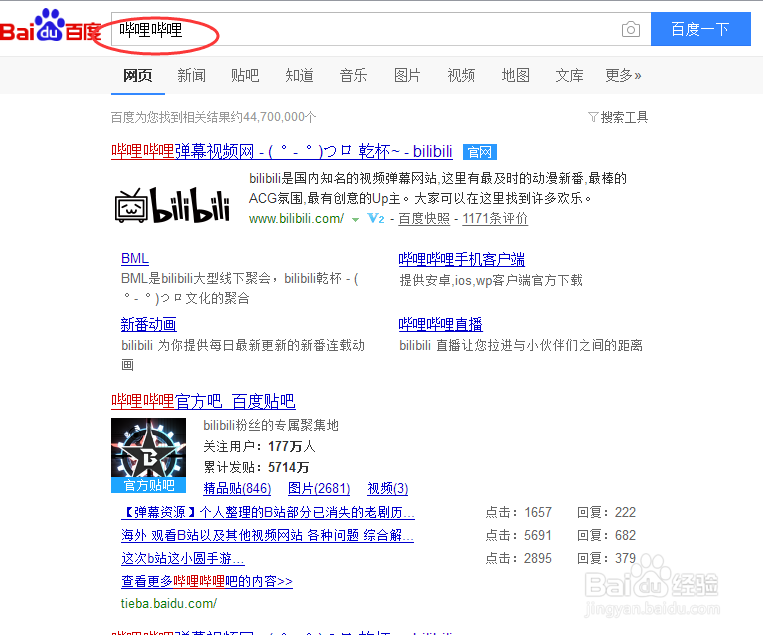
Task: Open 哔哩哔哩官方吧_百度贴吧 result title
Action: click(x=203, y=401)
